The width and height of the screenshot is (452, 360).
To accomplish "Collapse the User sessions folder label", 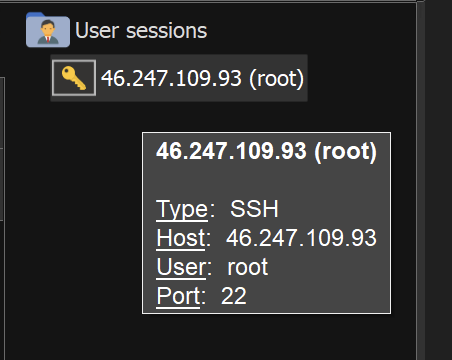I will point(141,31).
